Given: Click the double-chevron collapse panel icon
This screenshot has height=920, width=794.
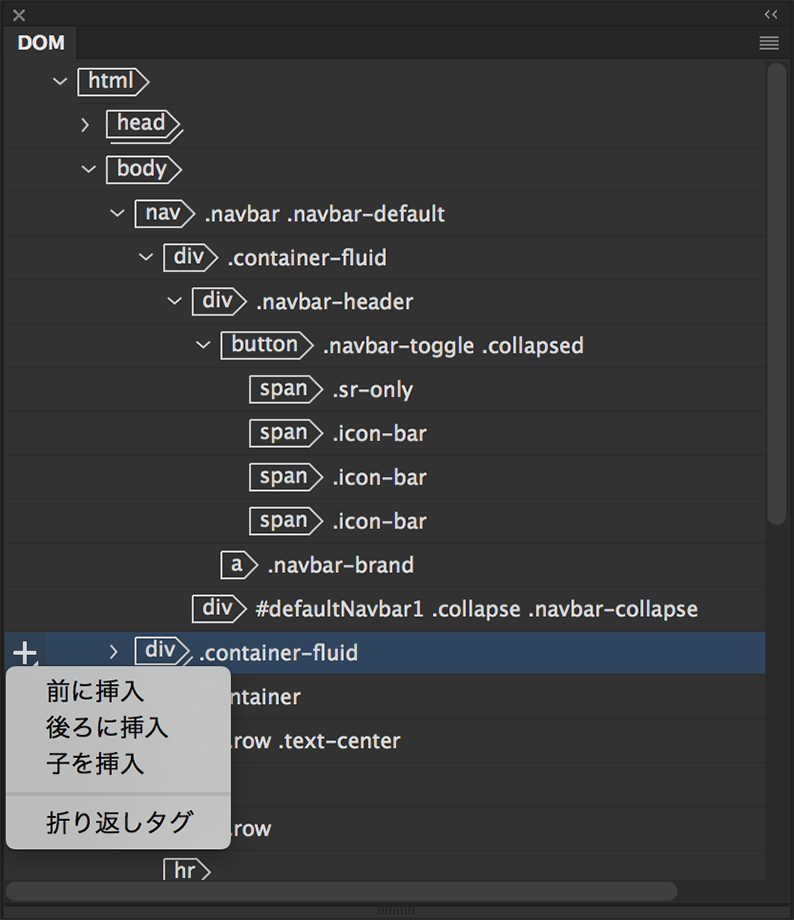Looking at the screenshot, I should [x=770, y=14].
